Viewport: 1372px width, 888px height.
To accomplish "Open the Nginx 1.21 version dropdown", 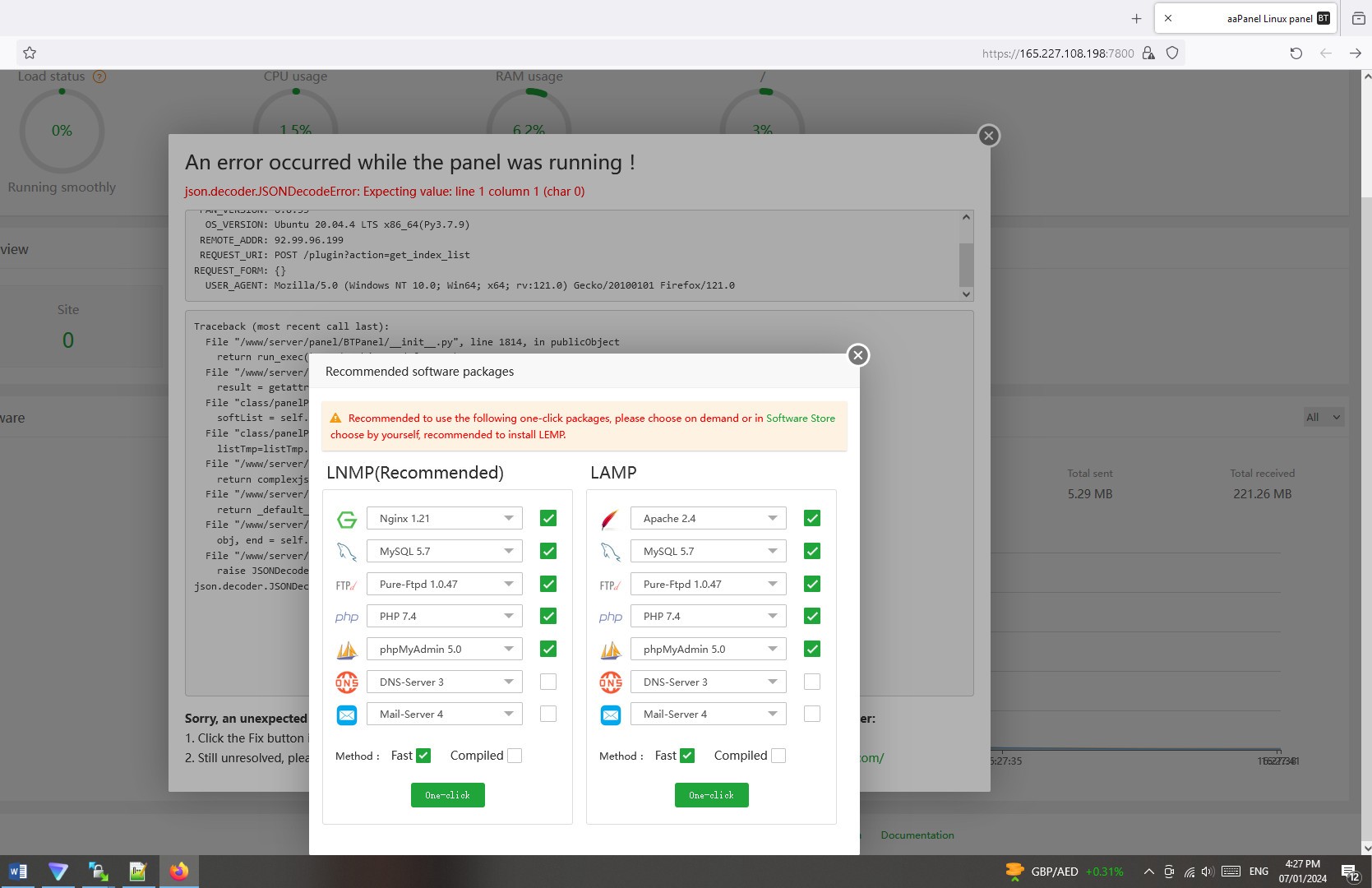I will click(x=445, y=518).
